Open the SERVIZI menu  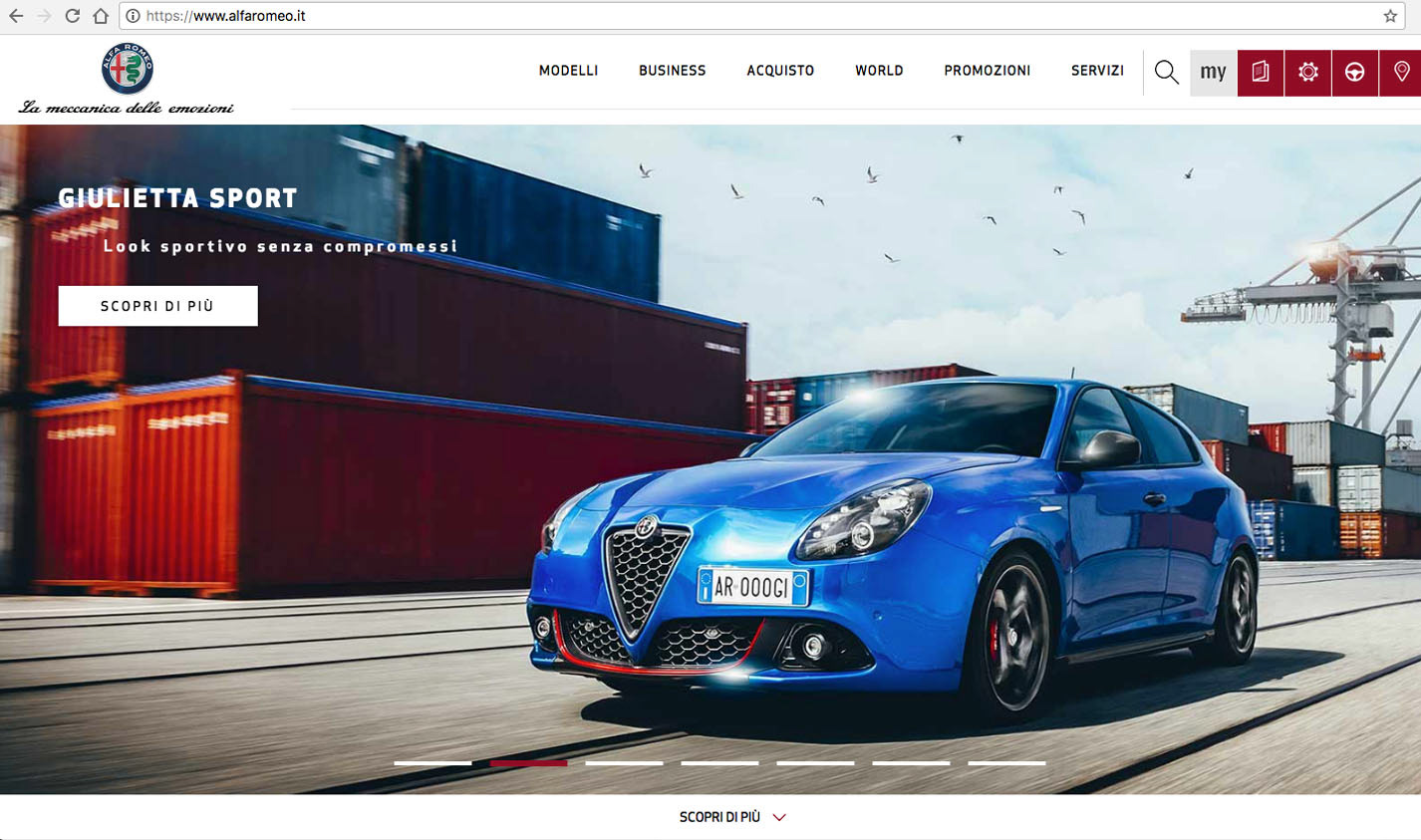[1097, 71]
